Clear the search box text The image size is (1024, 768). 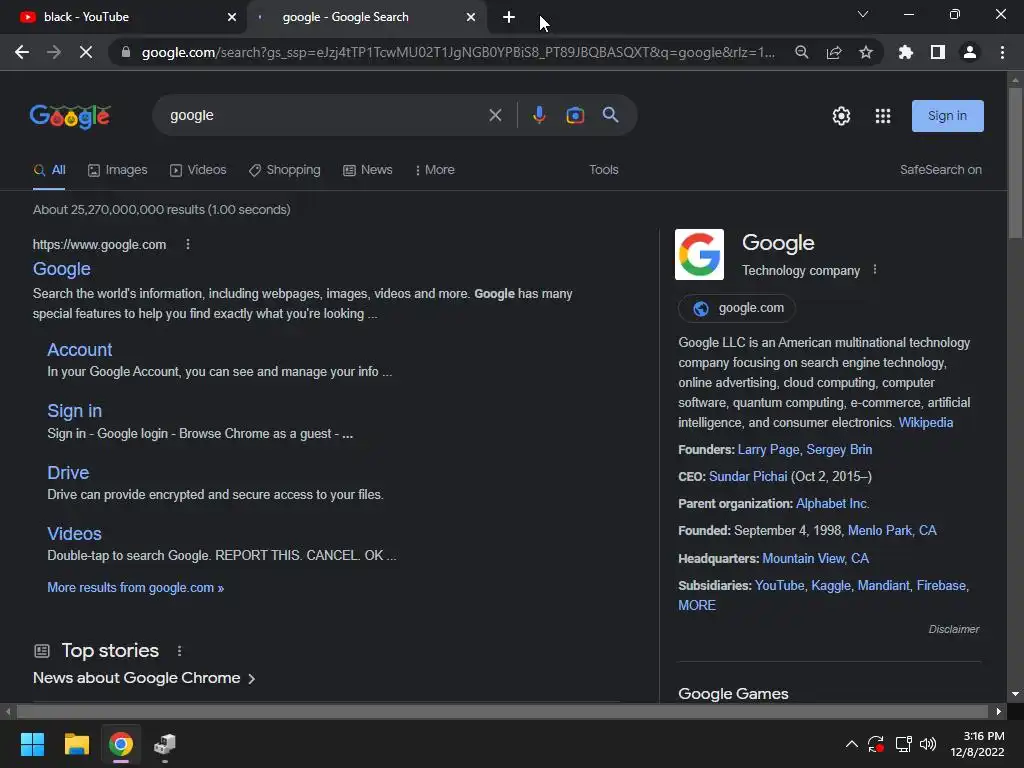pyautogui.click(x=495, y=116)
